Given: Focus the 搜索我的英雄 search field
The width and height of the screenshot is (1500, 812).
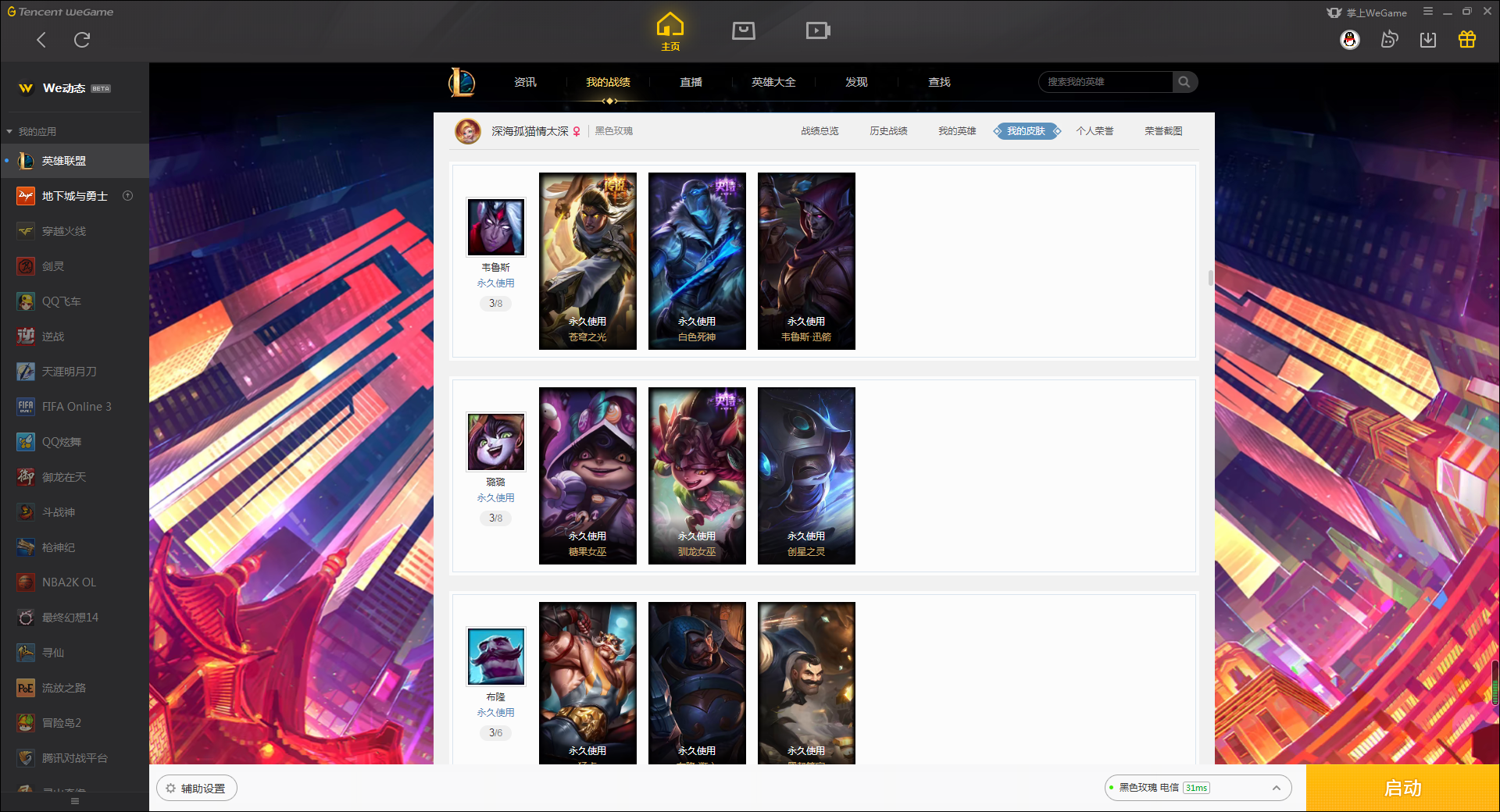Looking at the screenshot, I should point(1106,82).
